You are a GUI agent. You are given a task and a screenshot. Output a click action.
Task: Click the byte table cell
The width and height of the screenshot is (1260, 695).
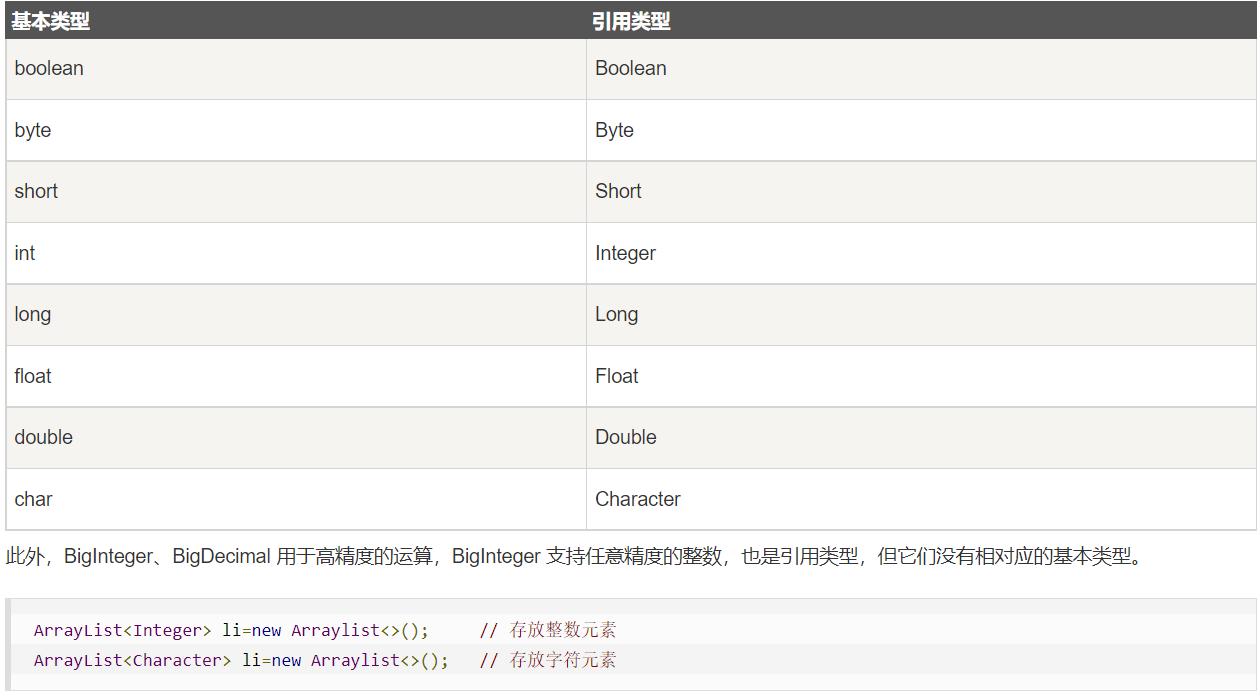[31, 130]
